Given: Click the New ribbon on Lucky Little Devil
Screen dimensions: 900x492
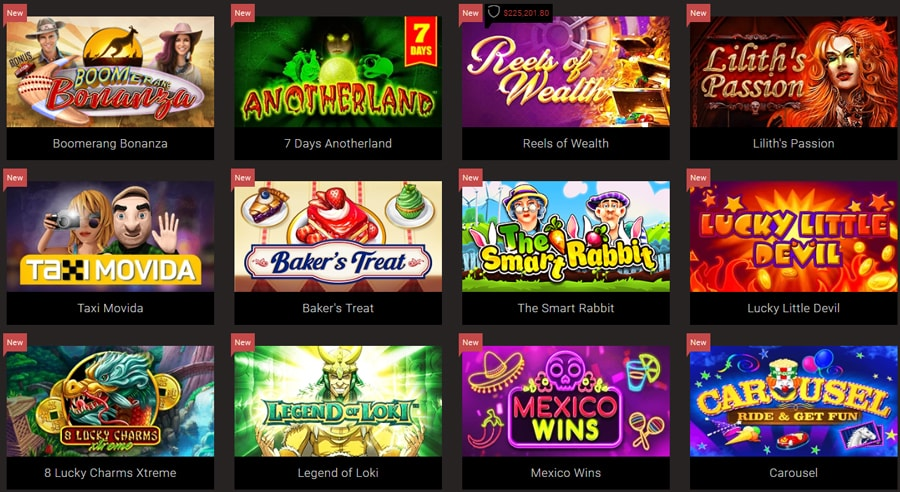Looking at the screenshot, I should (x=699, y=178).
